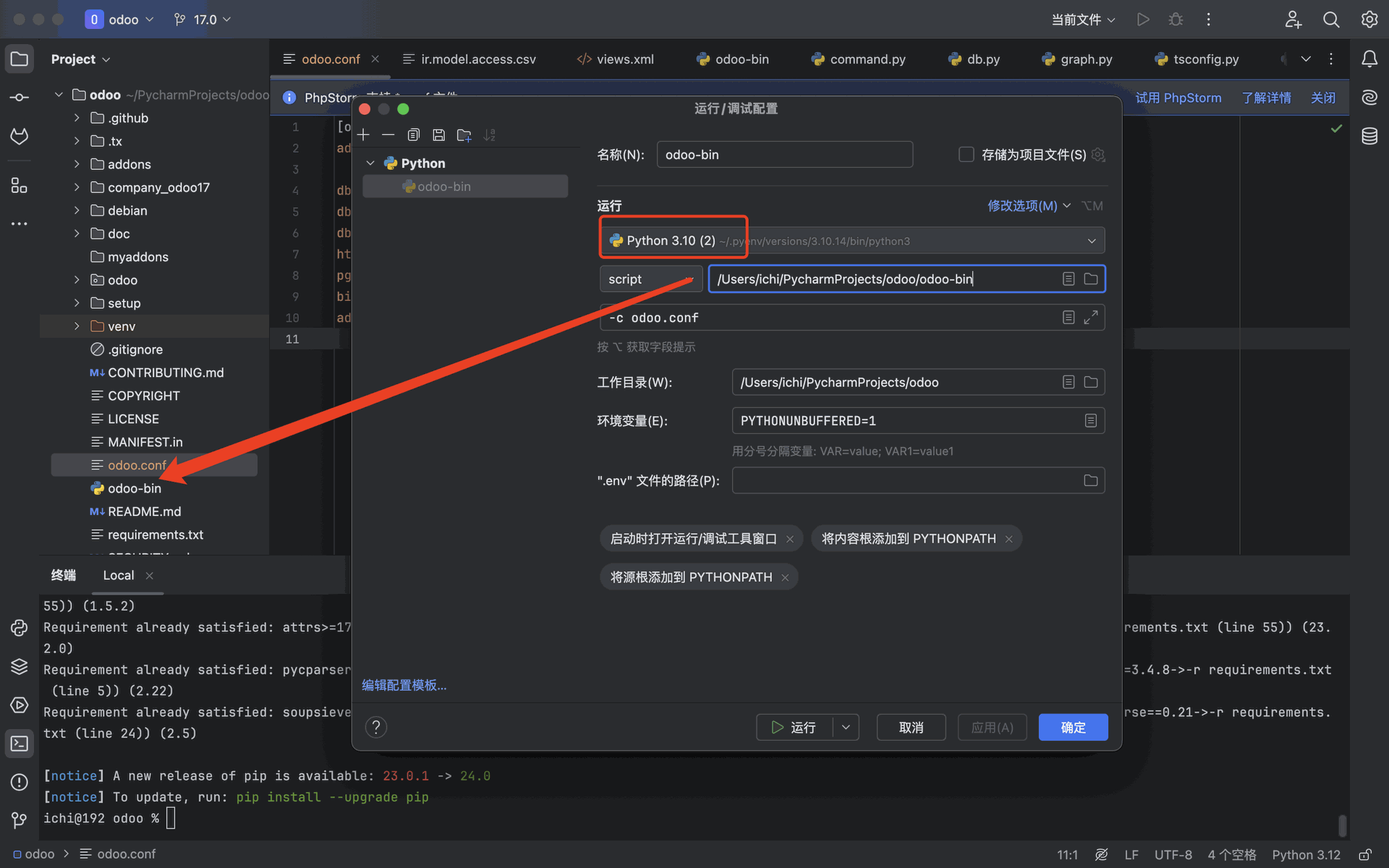Open the Project tool window icon
The image size is (1389, 868).
20,59
